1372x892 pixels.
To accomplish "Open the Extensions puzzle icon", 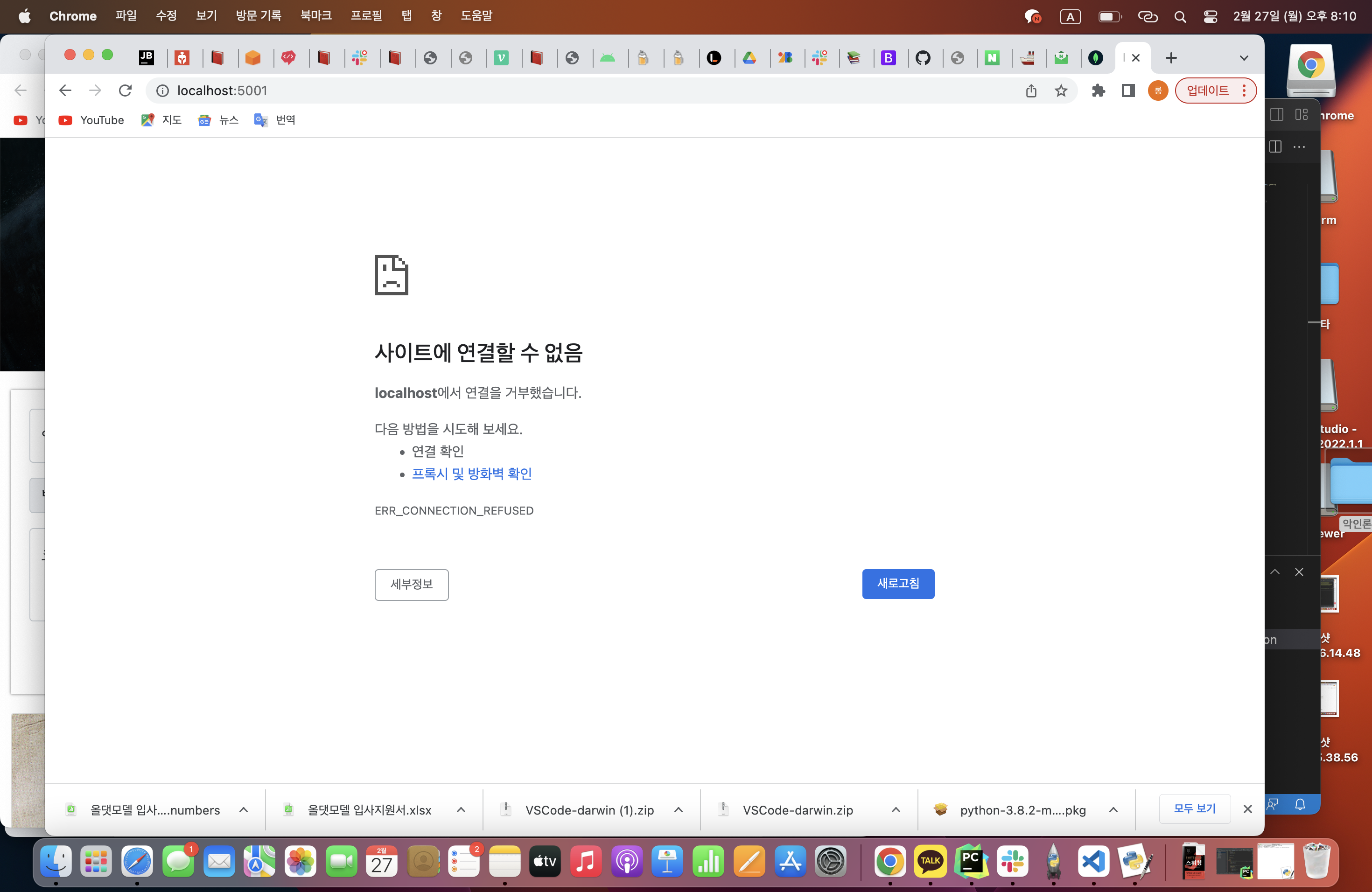I will 1098,91.
